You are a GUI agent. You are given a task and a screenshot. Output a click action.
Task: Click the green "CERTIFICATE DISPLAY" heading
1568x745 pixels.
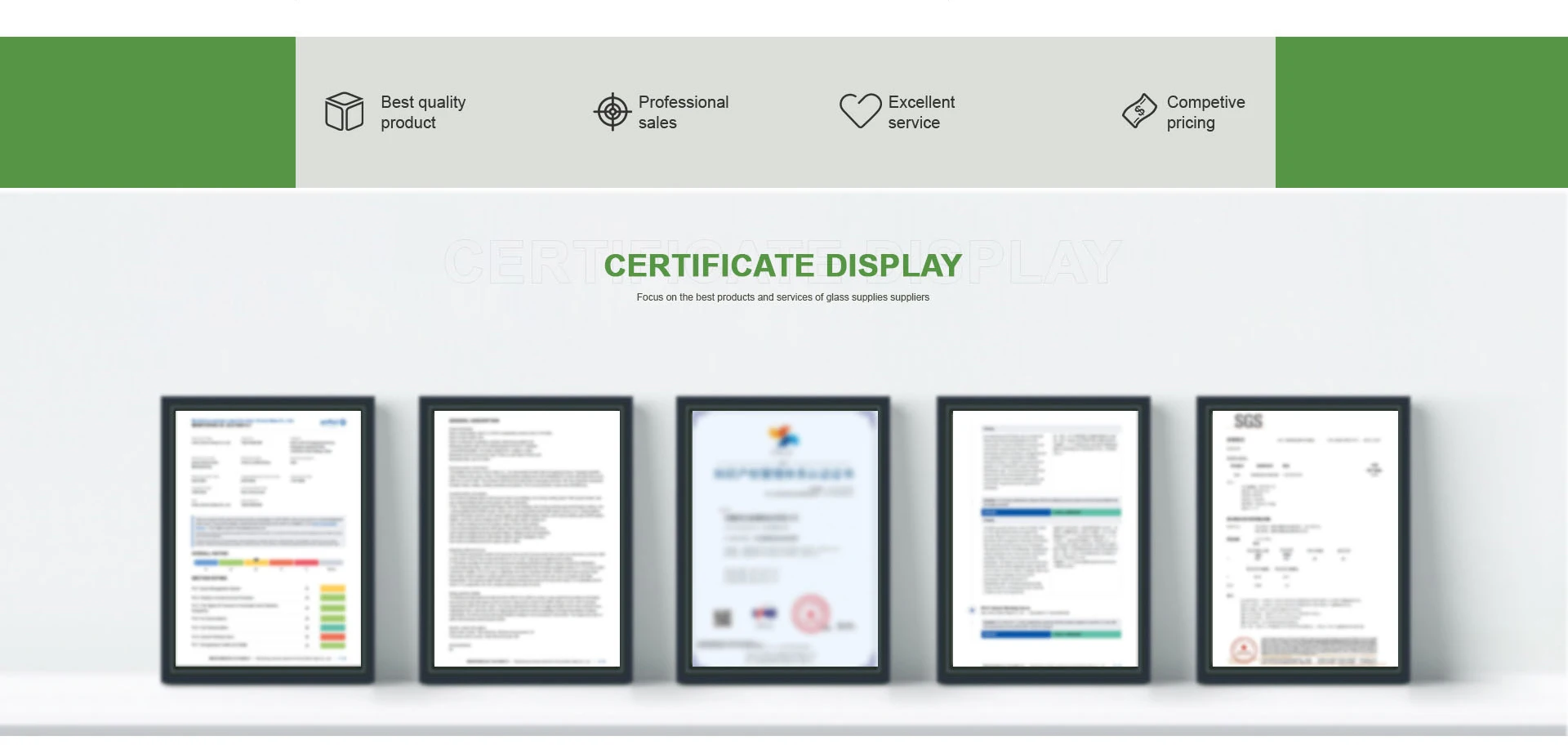[782, 265]
